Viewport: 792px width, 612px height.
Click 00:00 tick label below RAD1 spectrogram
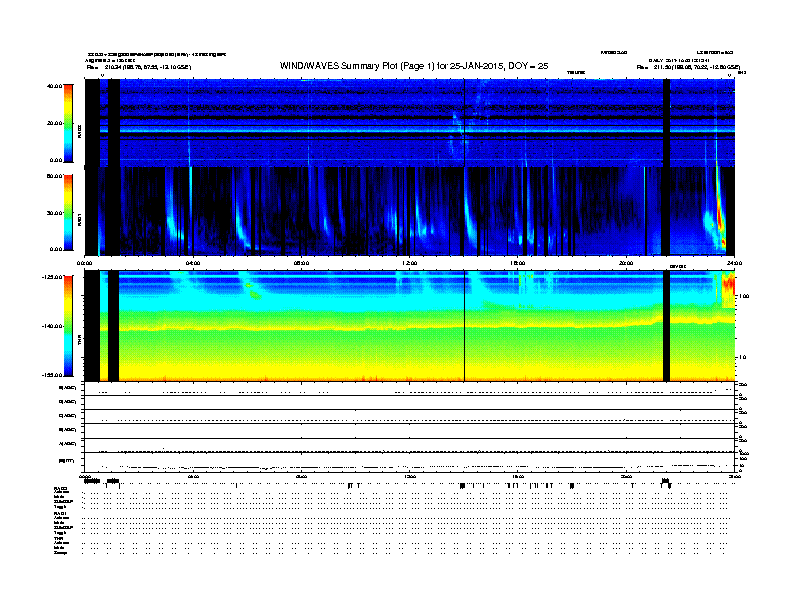84,263
